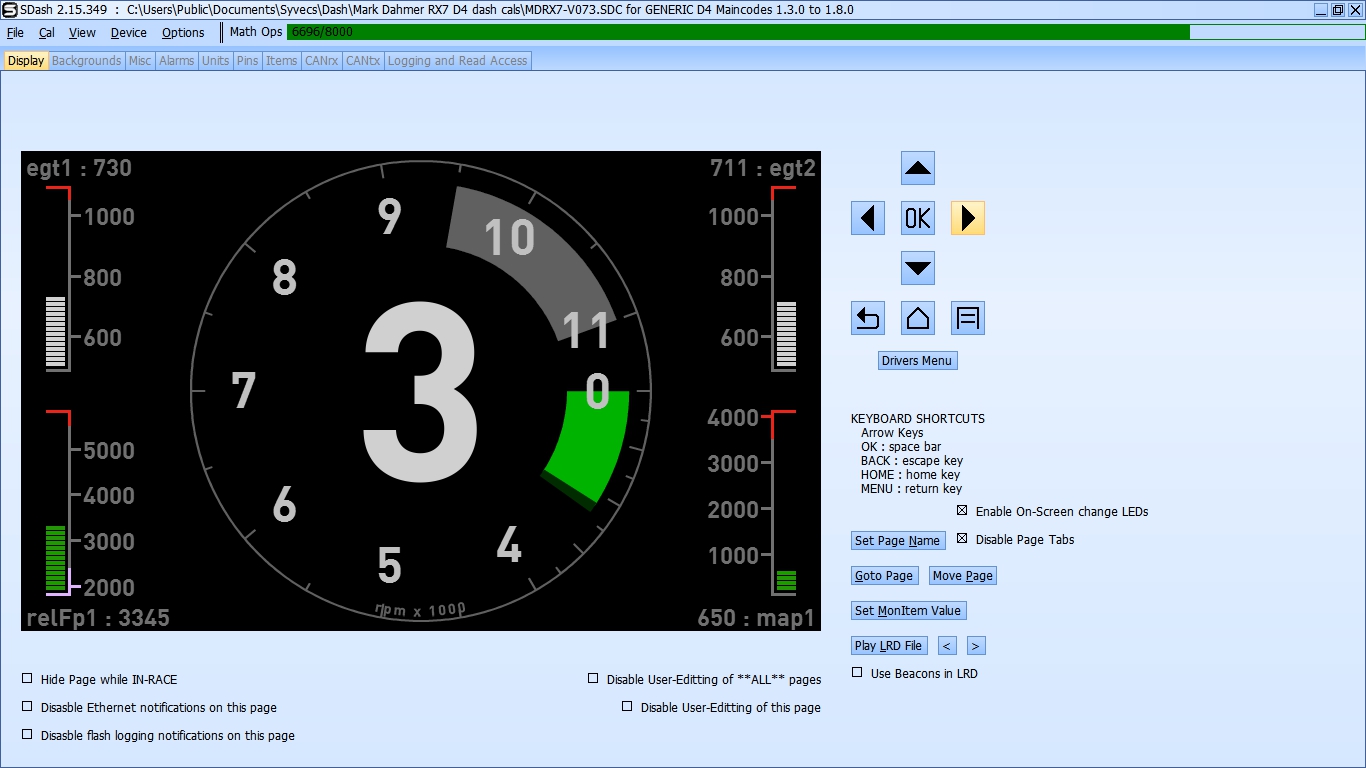Click the menu list icon button
This screenshot has width=1366, height=768.
pos(967,318)
